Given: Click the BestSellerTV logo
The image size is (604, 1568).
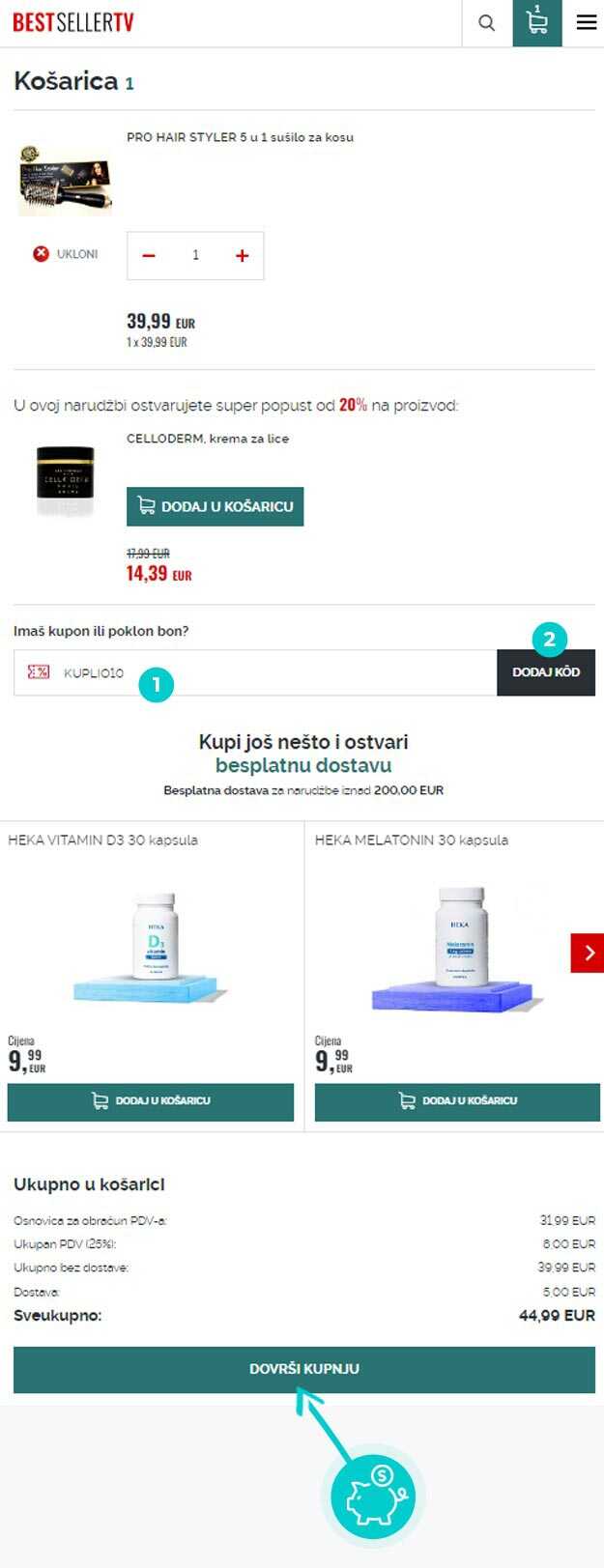Looking at the screenshot, I should pyautogui.click(x=73, y=22).
